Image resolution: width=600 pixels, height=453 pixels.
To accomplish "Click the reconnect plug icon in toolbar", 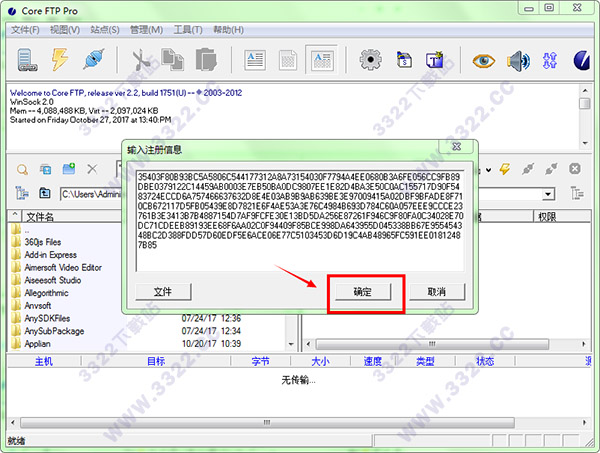I will tap(94, 59).
